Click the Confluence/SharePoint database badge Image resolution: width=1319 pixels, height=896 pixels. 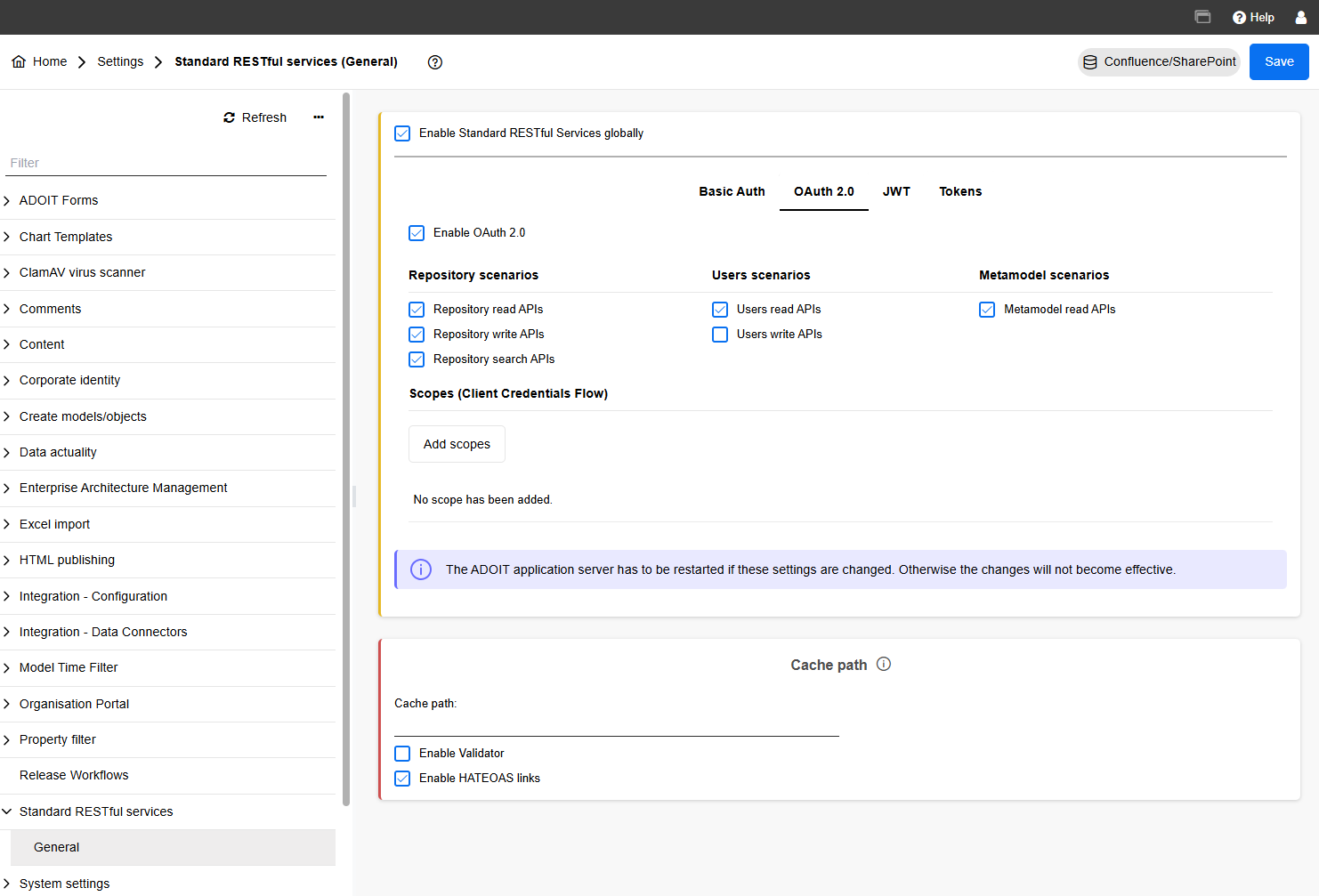(x=1159, y=62)
